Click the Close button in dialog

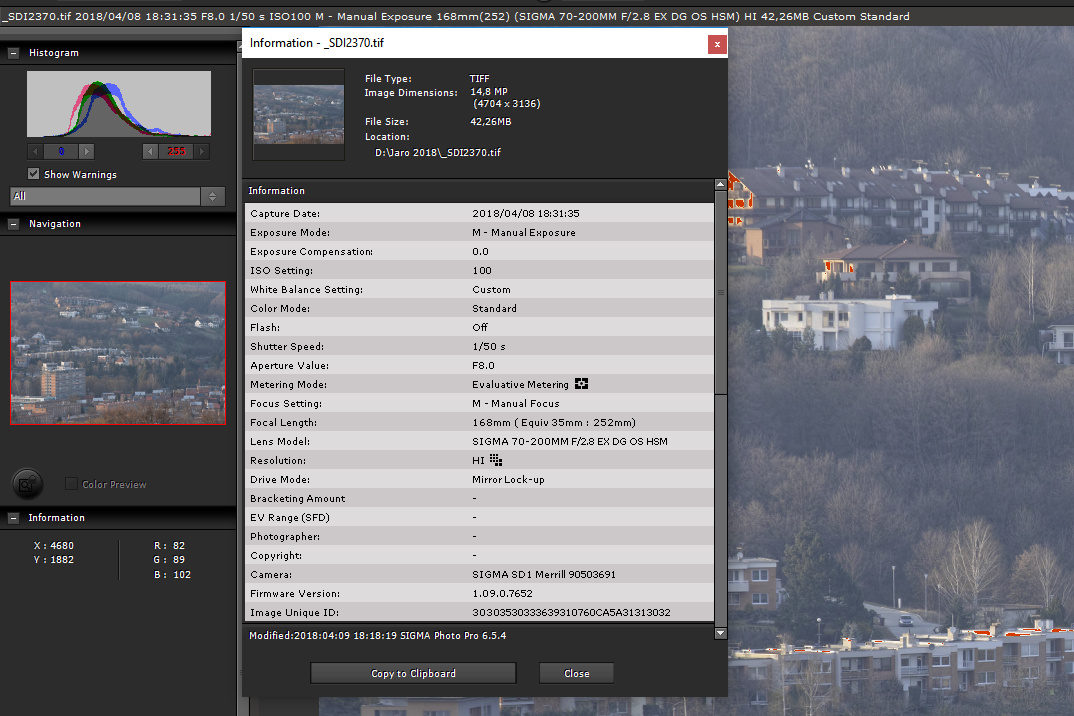coord(576,673)
